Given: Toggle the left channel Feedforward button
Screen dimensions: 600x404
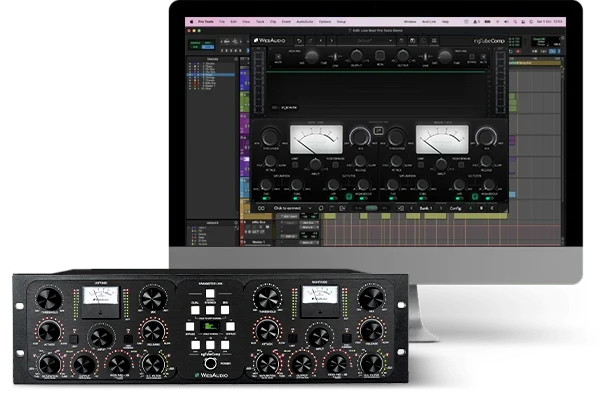Looking at the screenshot, I should pos(335,165).
